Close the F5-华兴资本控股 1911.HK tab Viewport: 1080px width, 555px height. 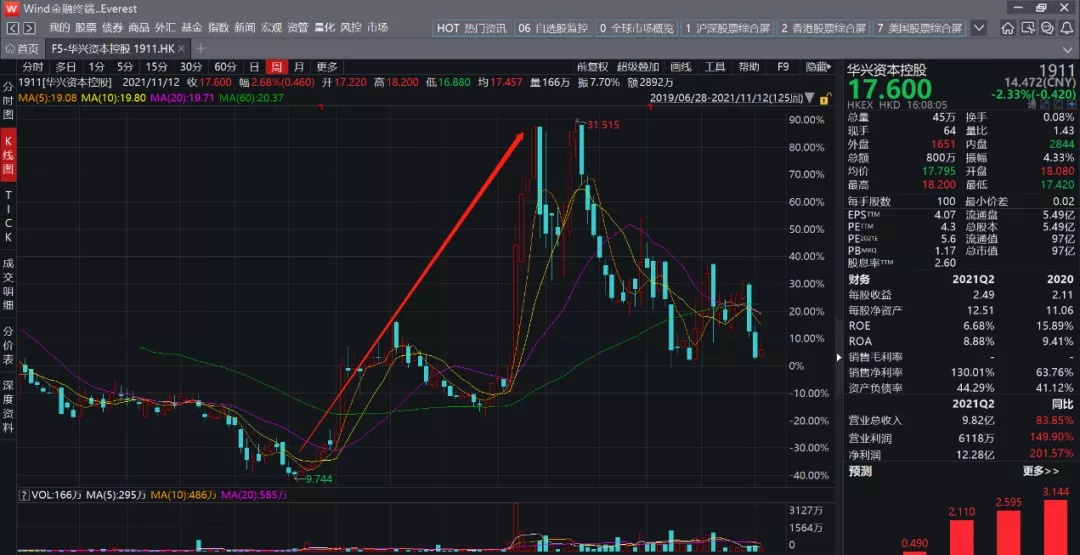(181, 49)
